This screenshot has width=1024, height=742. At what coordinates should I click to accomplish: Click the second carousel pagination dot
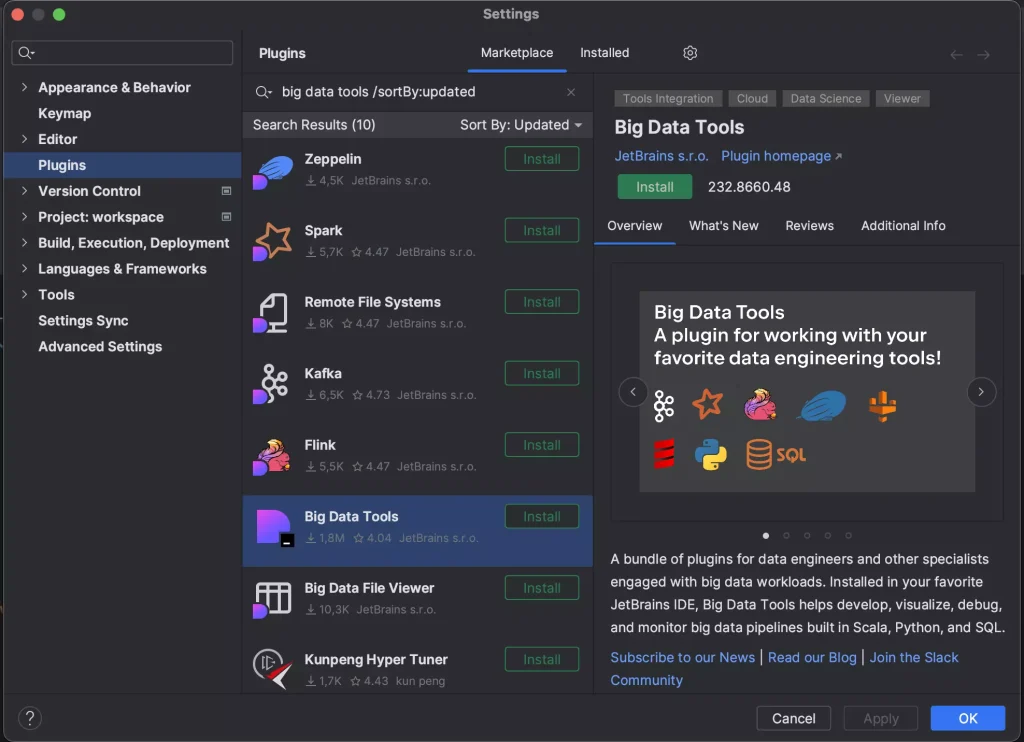coord(786,535)
